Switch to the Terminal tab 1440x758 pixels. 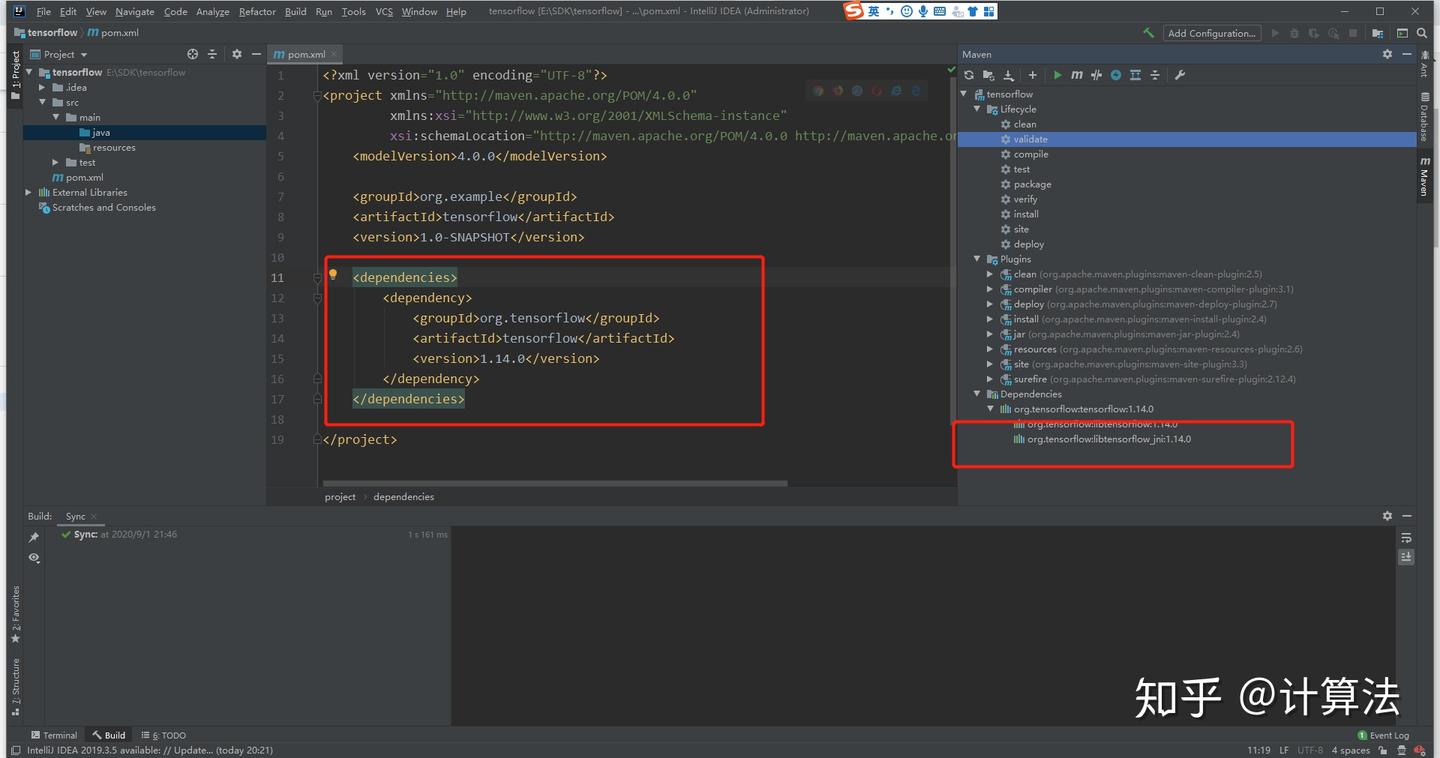point(54,735)
